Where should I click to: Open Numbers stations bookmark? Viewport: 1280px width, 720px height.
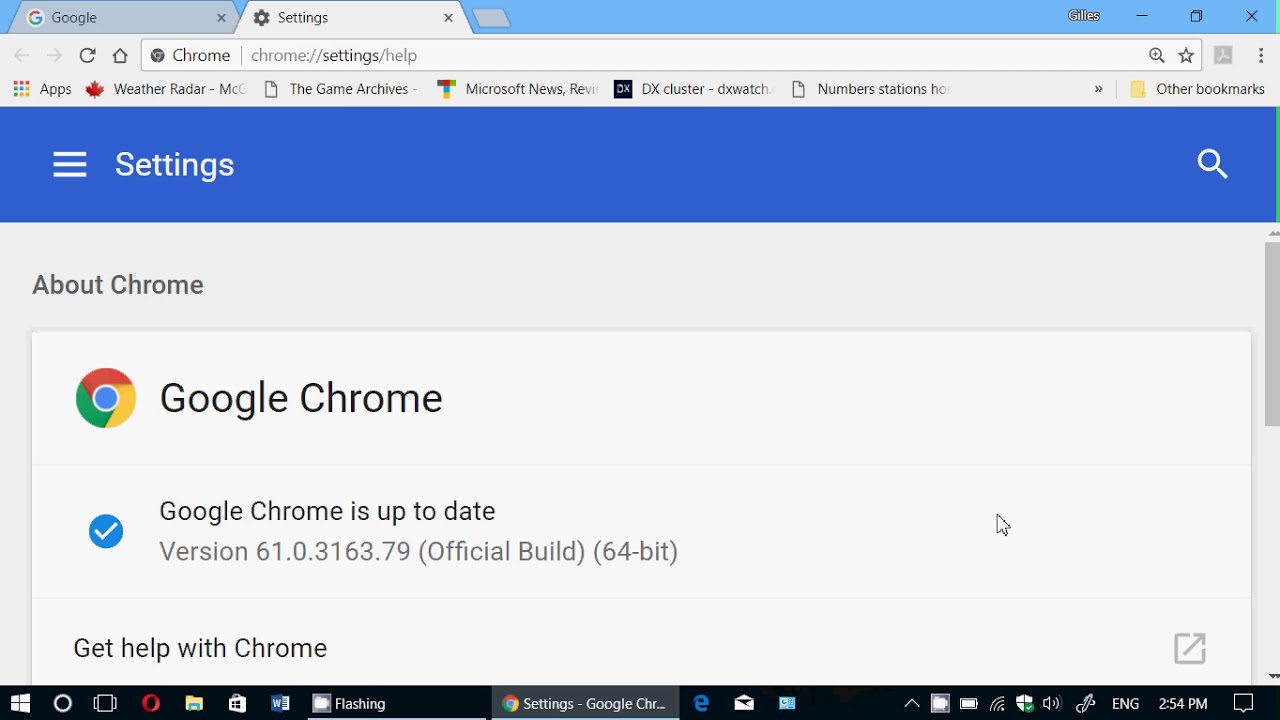pyautogui.click(x=869, y=89)
